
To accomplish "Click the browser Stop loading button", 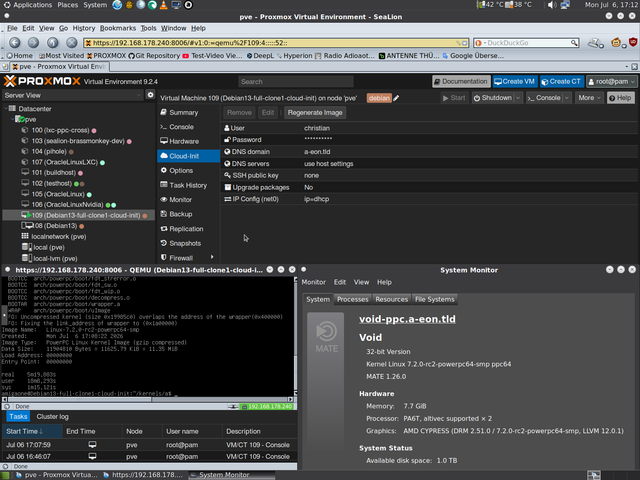I will [x=72, y=42].
